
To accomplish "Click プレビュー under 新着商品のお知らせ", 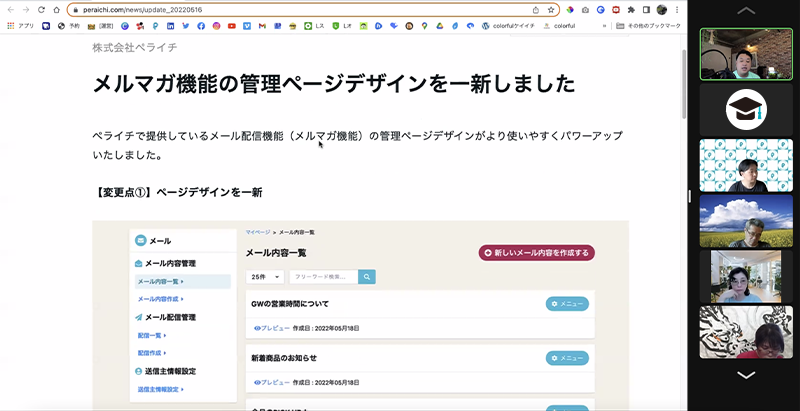I will [272, 382].
